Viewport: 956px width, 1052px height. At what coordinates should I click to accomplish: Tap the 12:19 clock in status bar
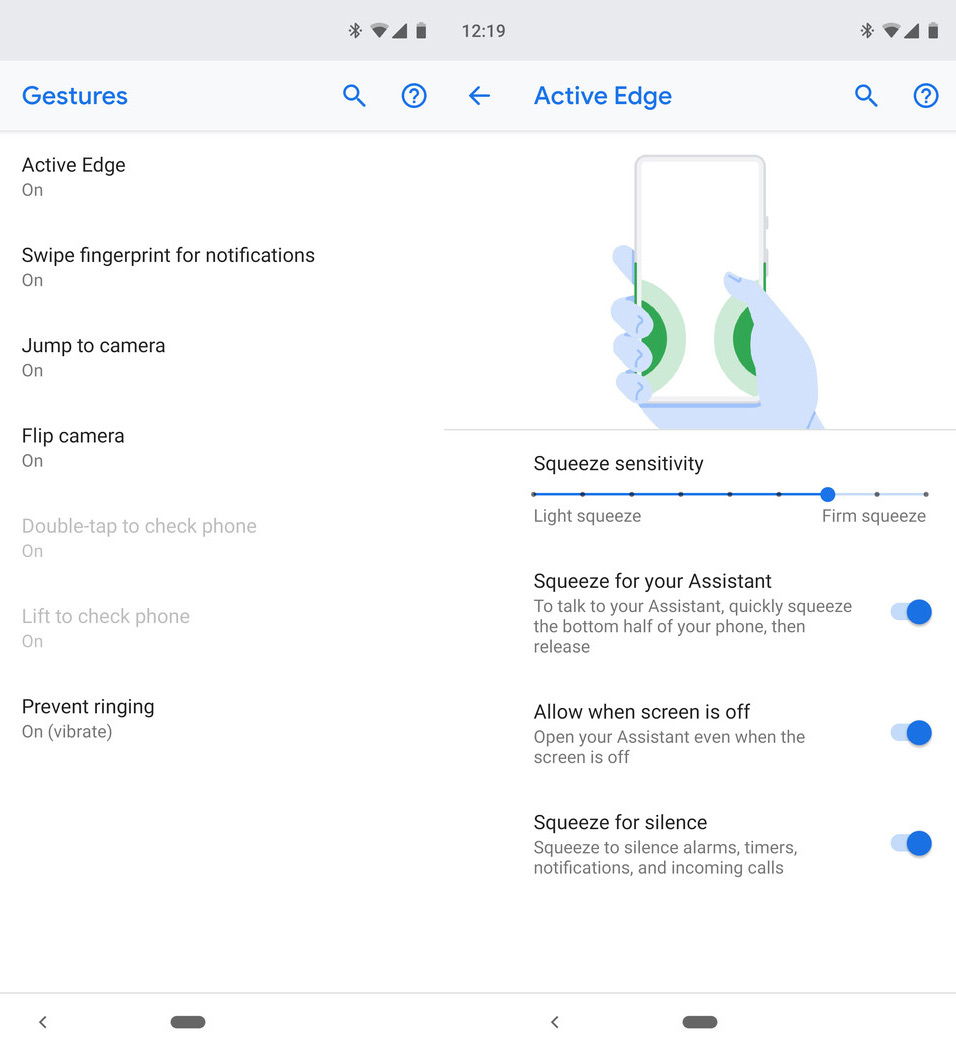(484, 31)
